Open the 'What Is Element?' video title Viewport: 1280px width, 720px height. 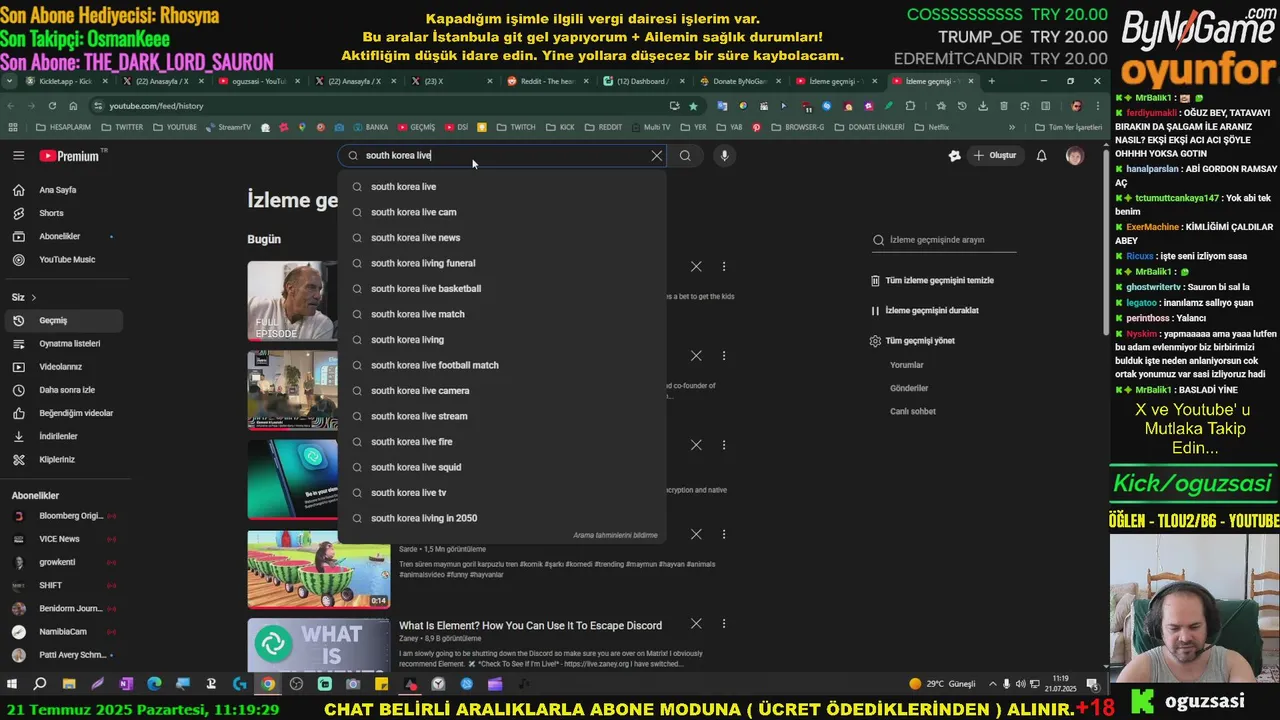530,626
